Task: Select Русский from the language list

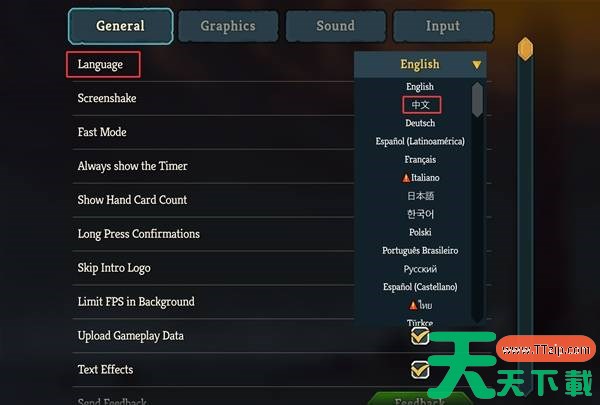Action: pos(420,269)
